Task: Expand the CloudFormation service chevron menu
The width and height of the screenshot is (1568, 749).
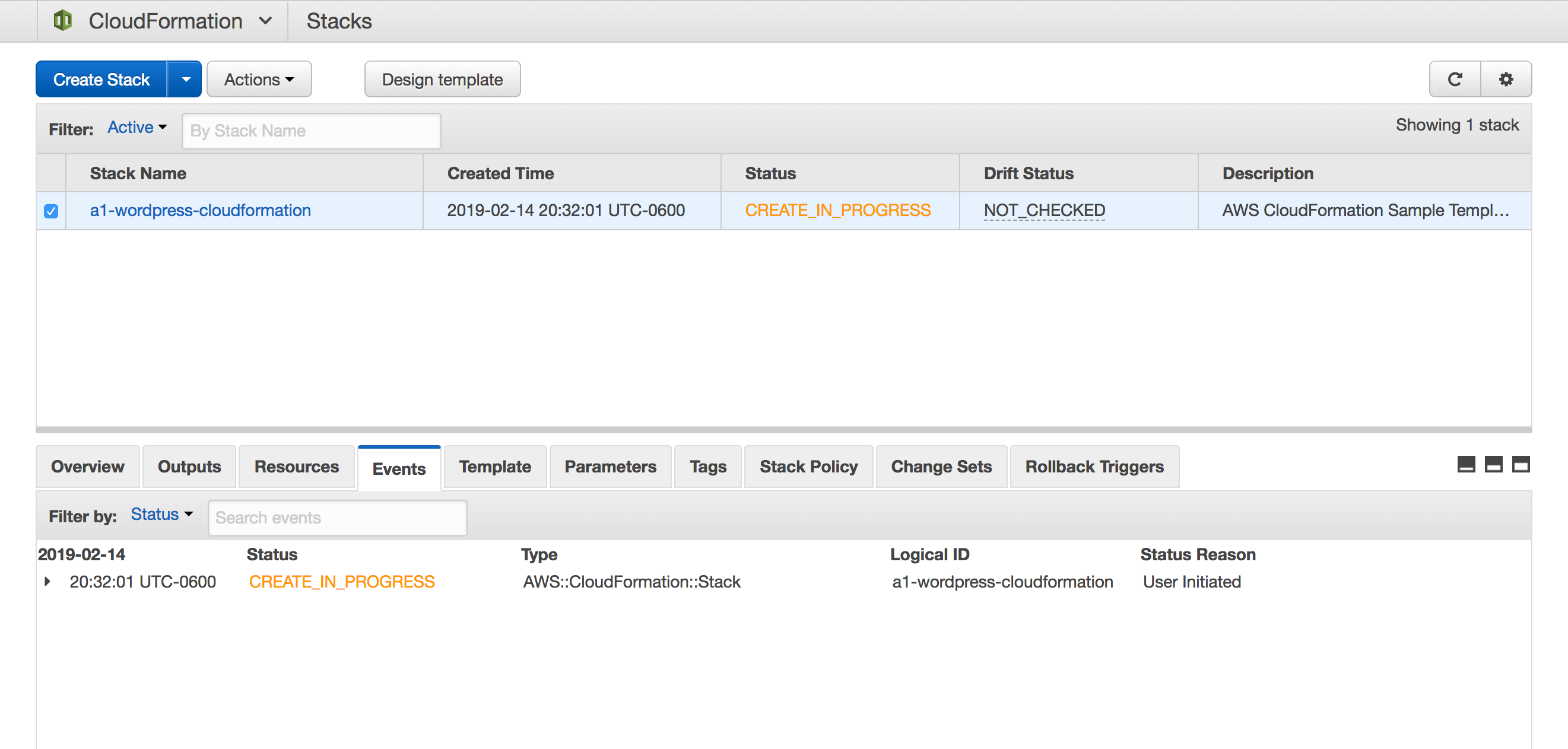Action: (x=265, y=21)
